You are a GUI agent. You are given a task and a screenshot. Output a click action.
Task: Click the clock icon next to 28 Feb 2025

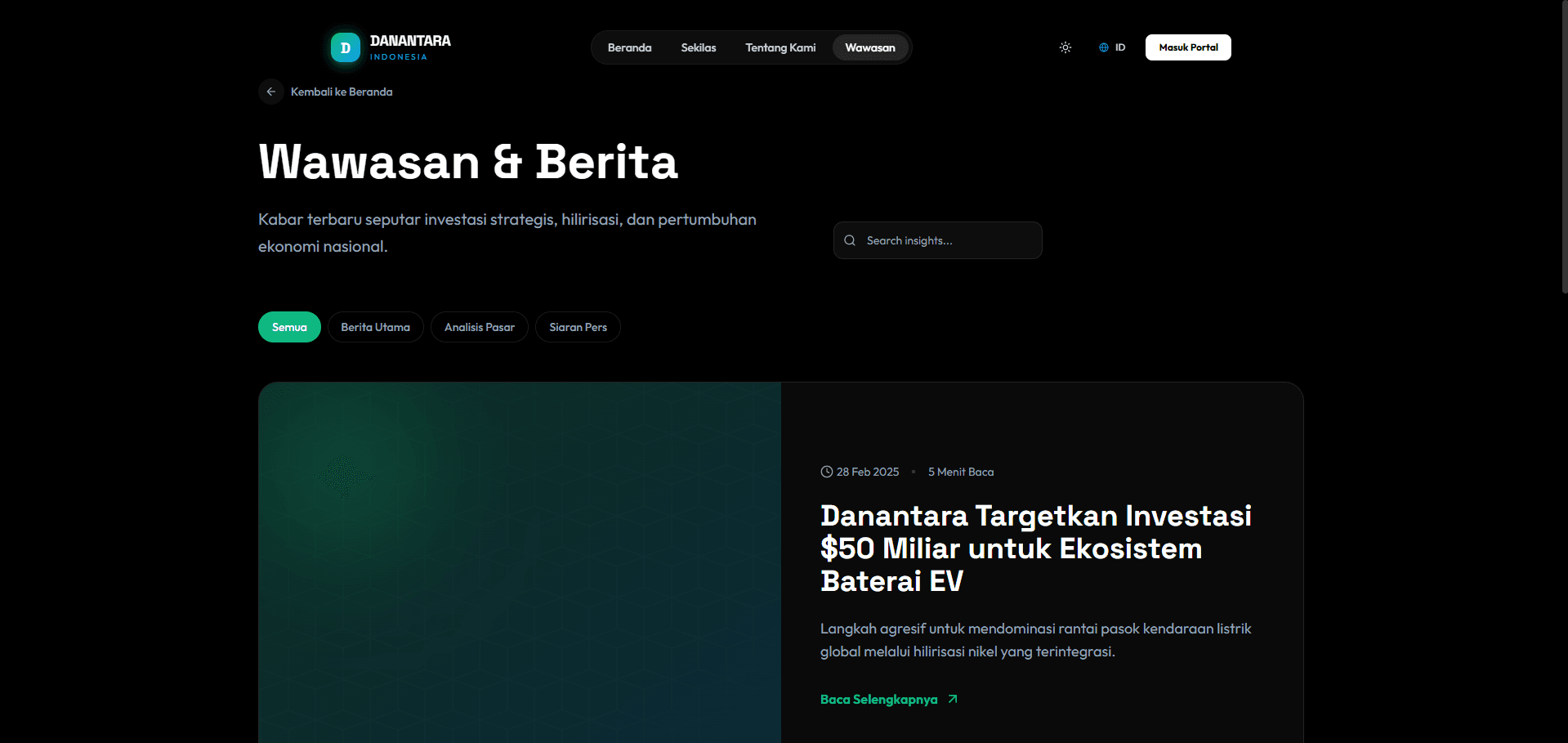point(826,471)
